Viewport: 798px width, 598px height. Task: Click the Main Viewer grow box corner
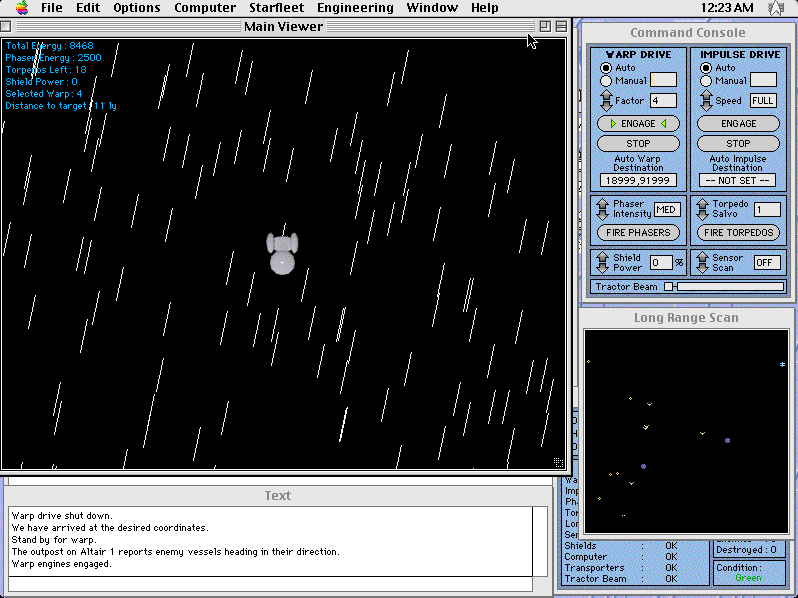point(558,462)
